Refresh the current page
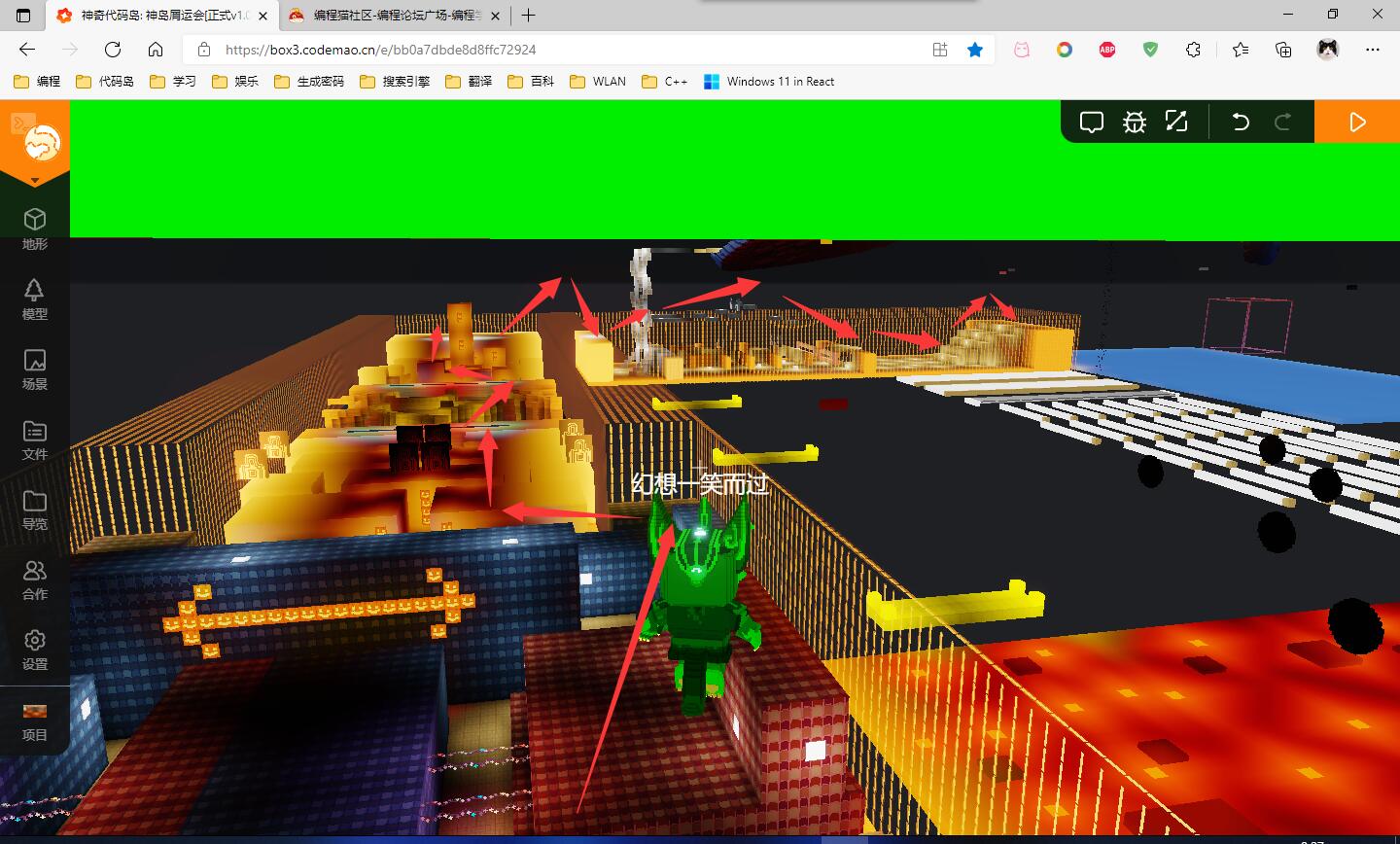The width and height of the screenshot is (1400, 844). 113,50
